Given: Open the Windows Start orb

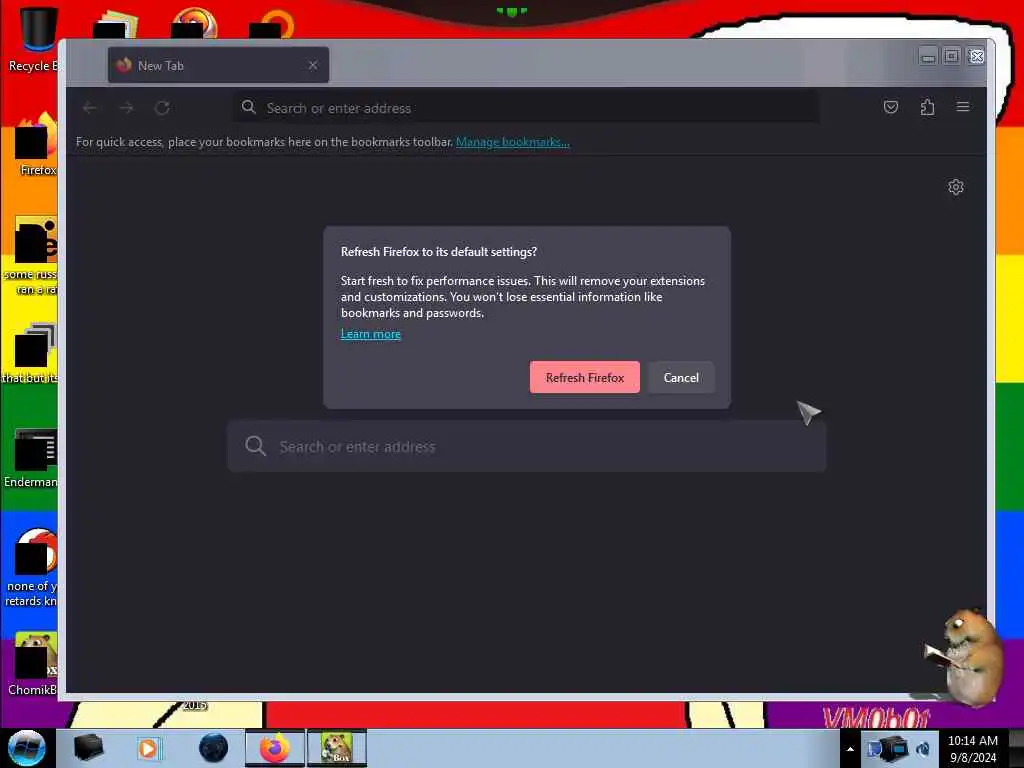Looking at the screenshot, I should tap(27, 748).
